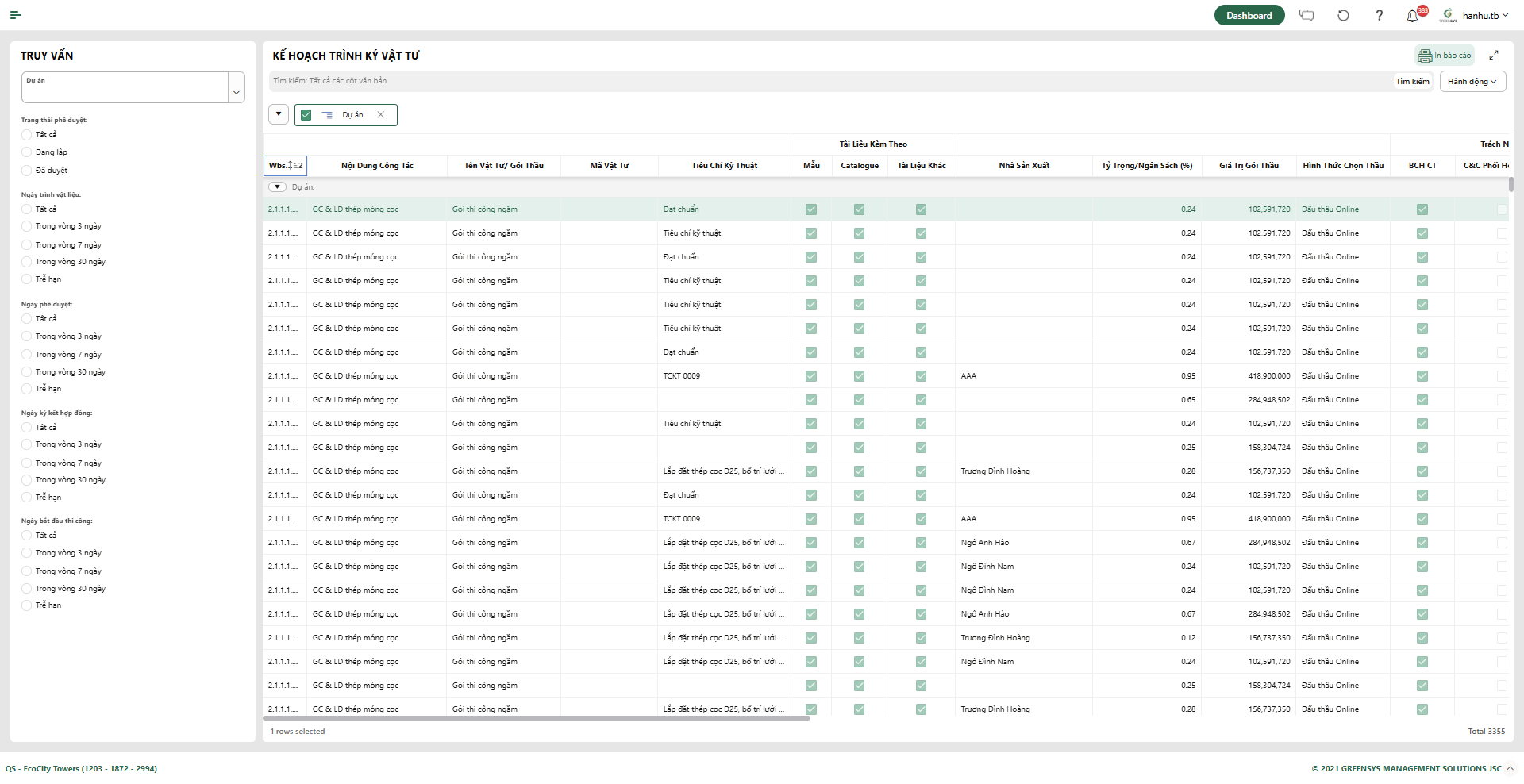The height and width of the screenshot is (784, 1524).
Task: Open the hanhu.tb user menu
Action: click(x=1485, y=15)
